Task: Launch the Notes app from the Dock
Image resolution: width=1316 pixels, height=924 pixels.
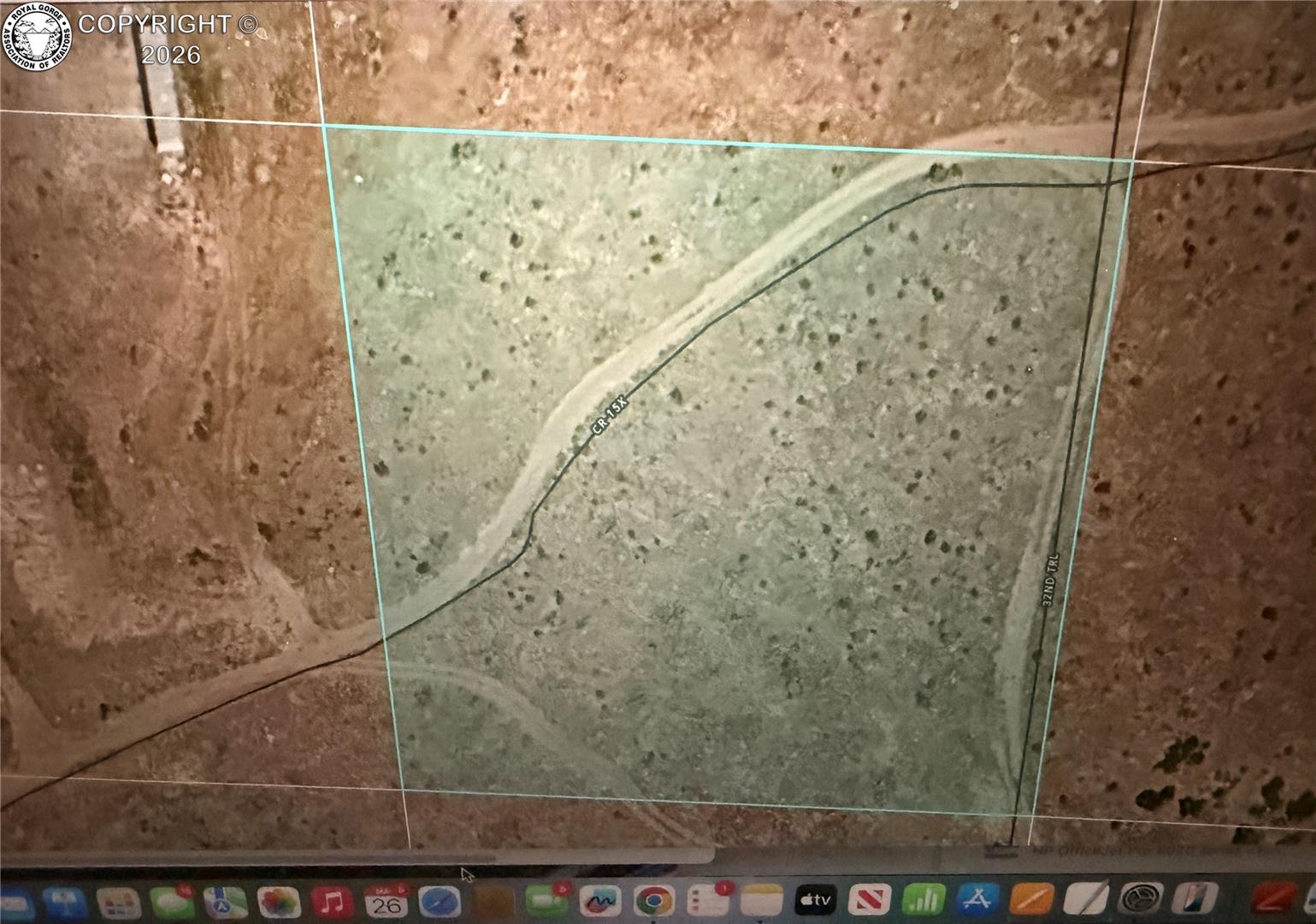Action: (x=762, y=900)
